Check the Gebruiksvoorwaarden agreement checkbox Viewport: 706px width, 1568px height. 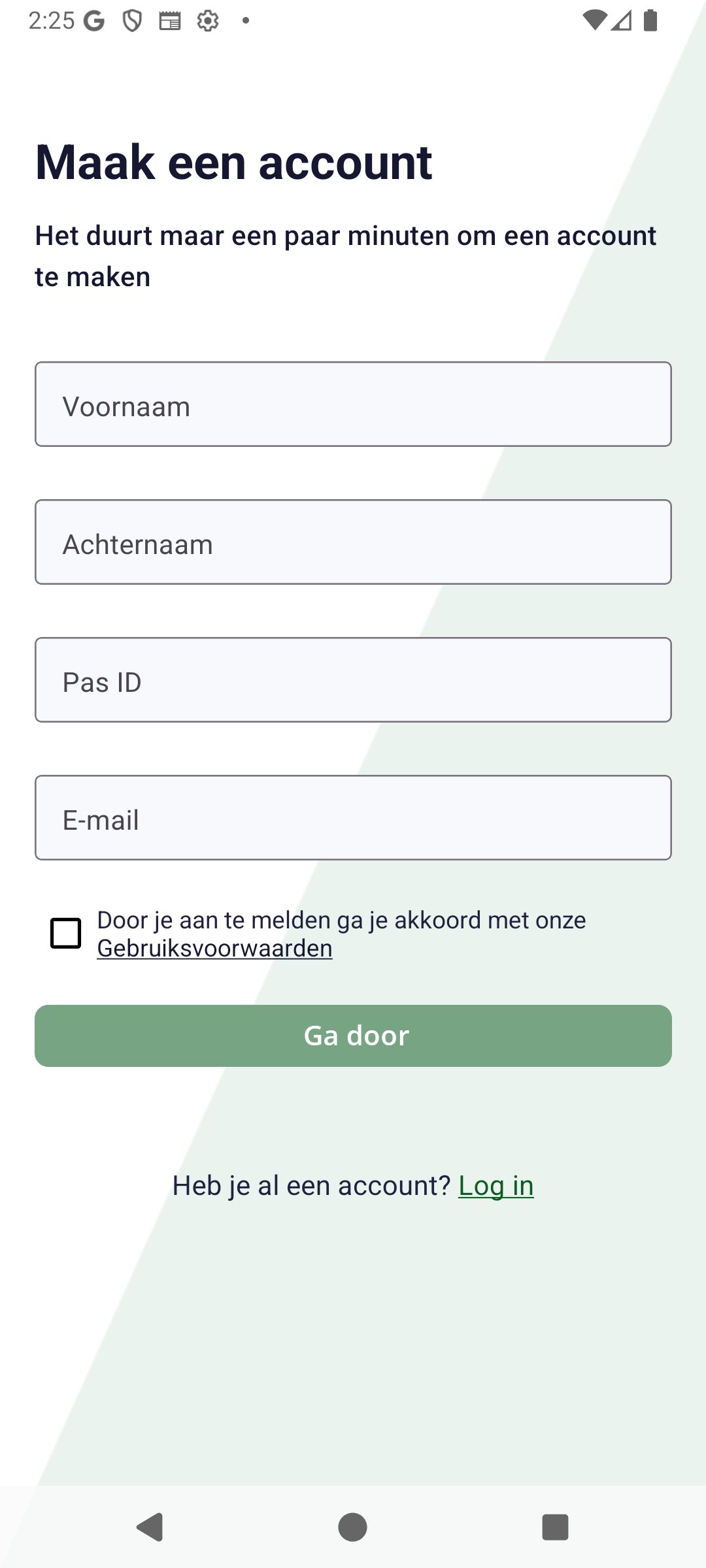[66, 933]
